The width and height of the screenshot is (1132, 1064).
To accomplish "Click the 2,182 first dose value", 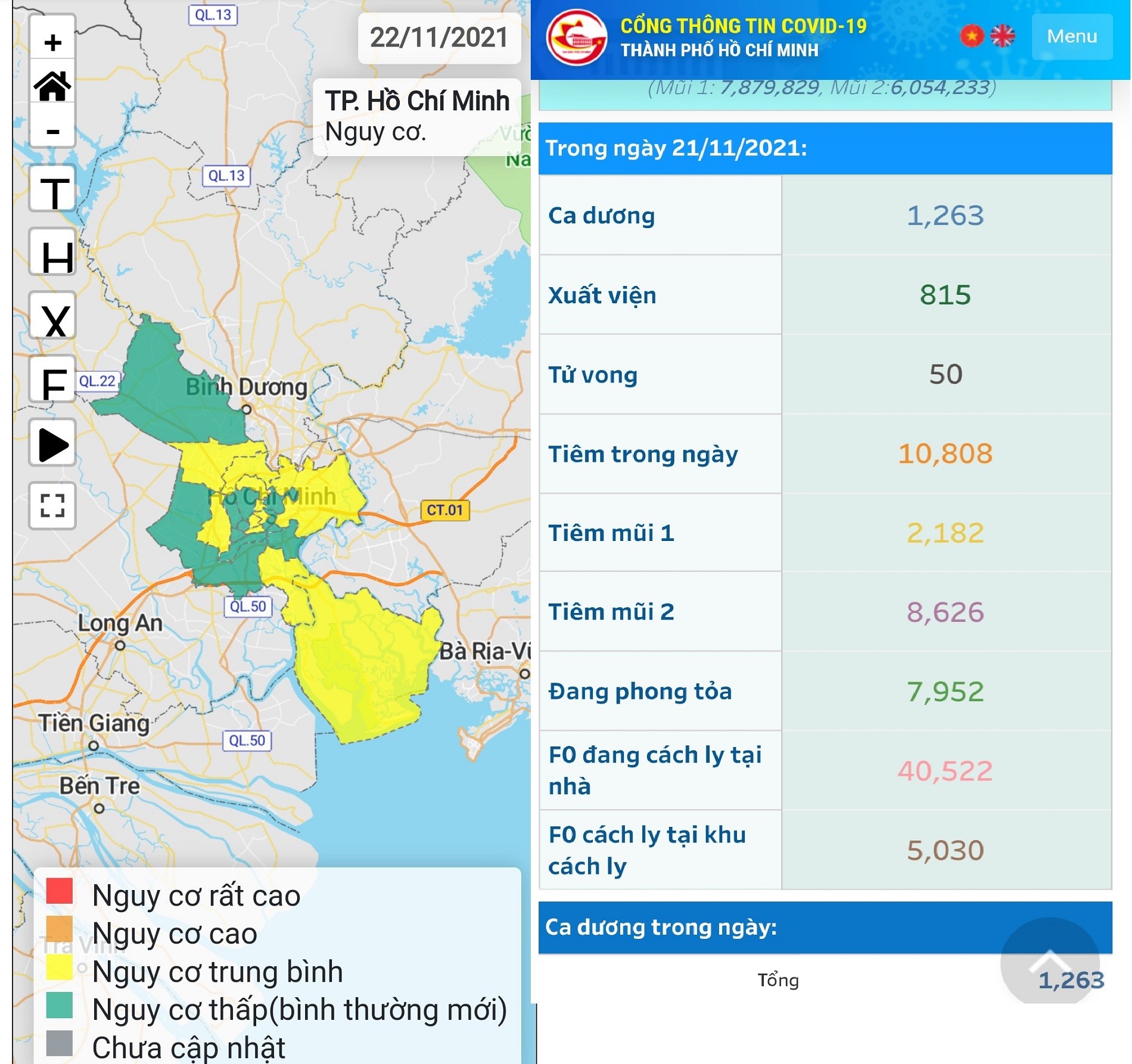I will (946, 533).
